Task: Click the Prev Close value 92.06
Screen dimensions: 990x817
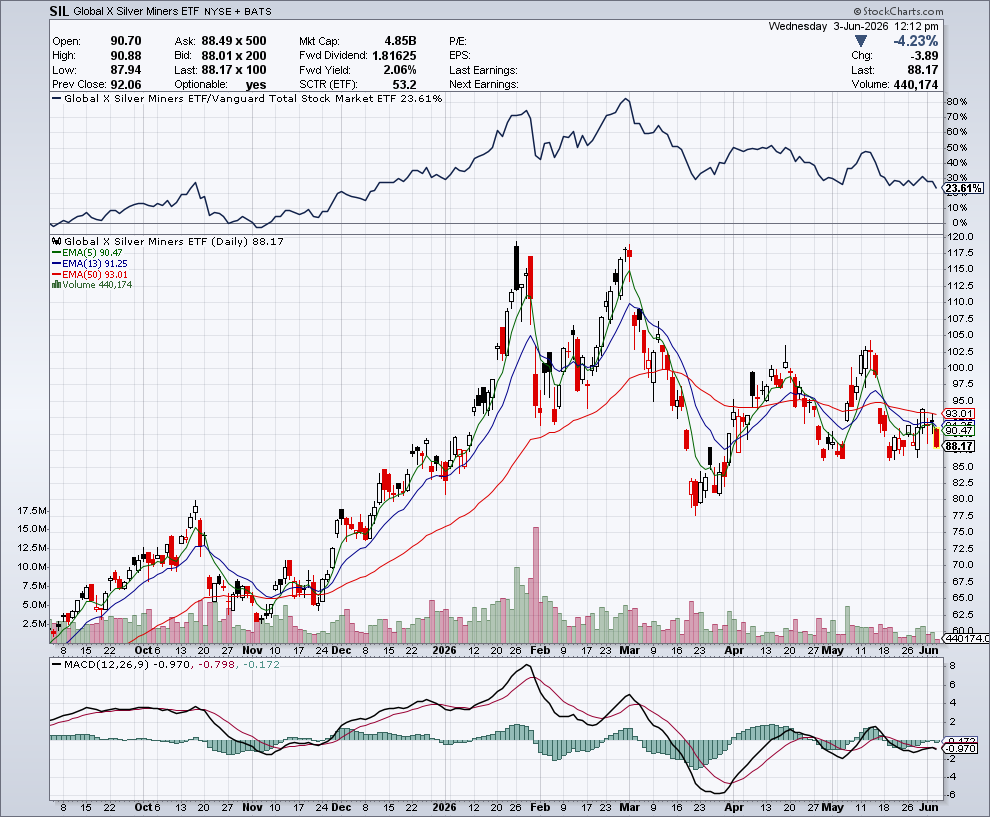Action: 126,85
